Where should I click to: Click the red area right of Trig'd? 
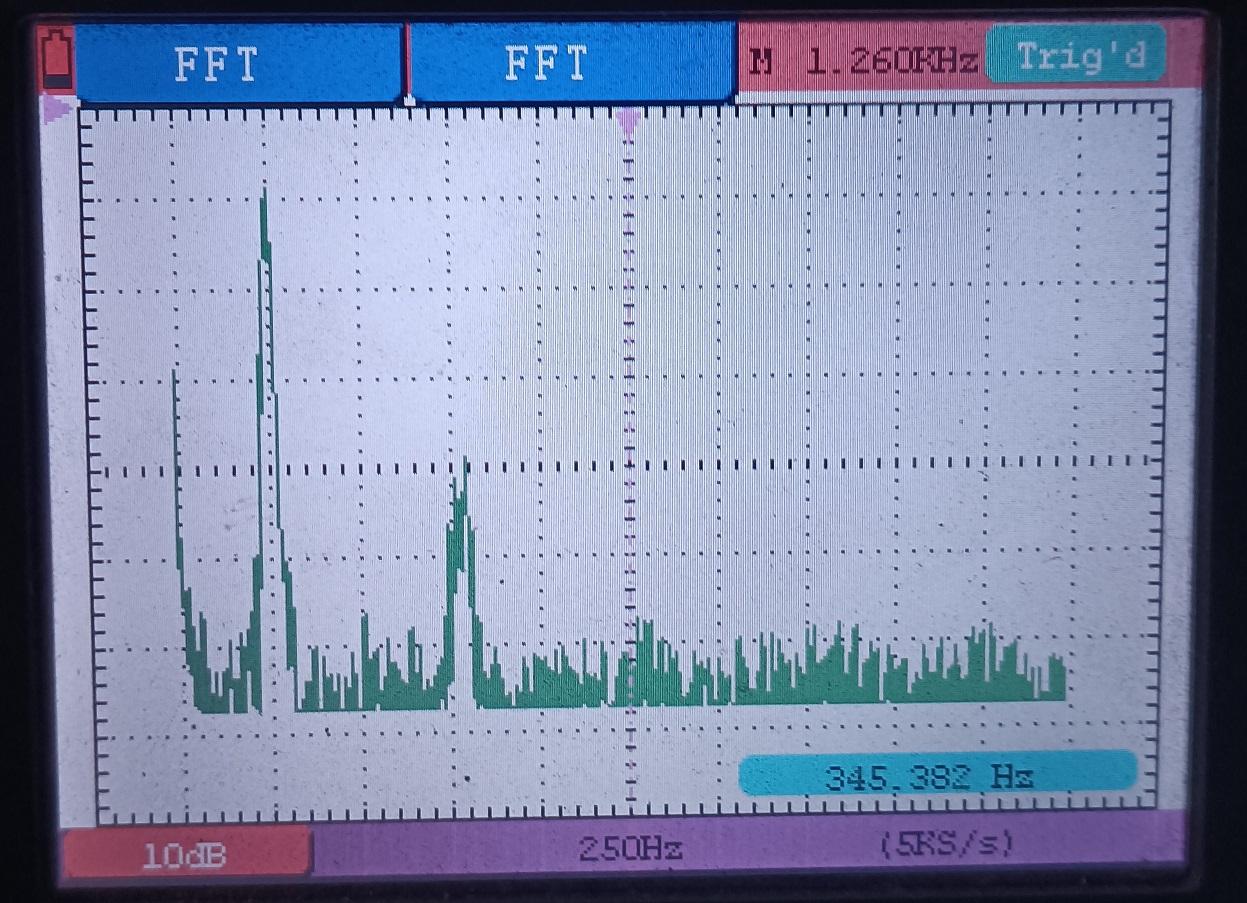click(x=1183, y=55)
